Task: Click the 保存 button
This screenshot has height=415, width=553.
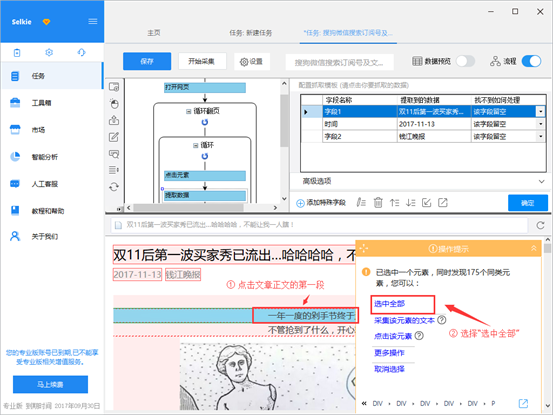Action: pyautogui.click(x=147, y=61)
